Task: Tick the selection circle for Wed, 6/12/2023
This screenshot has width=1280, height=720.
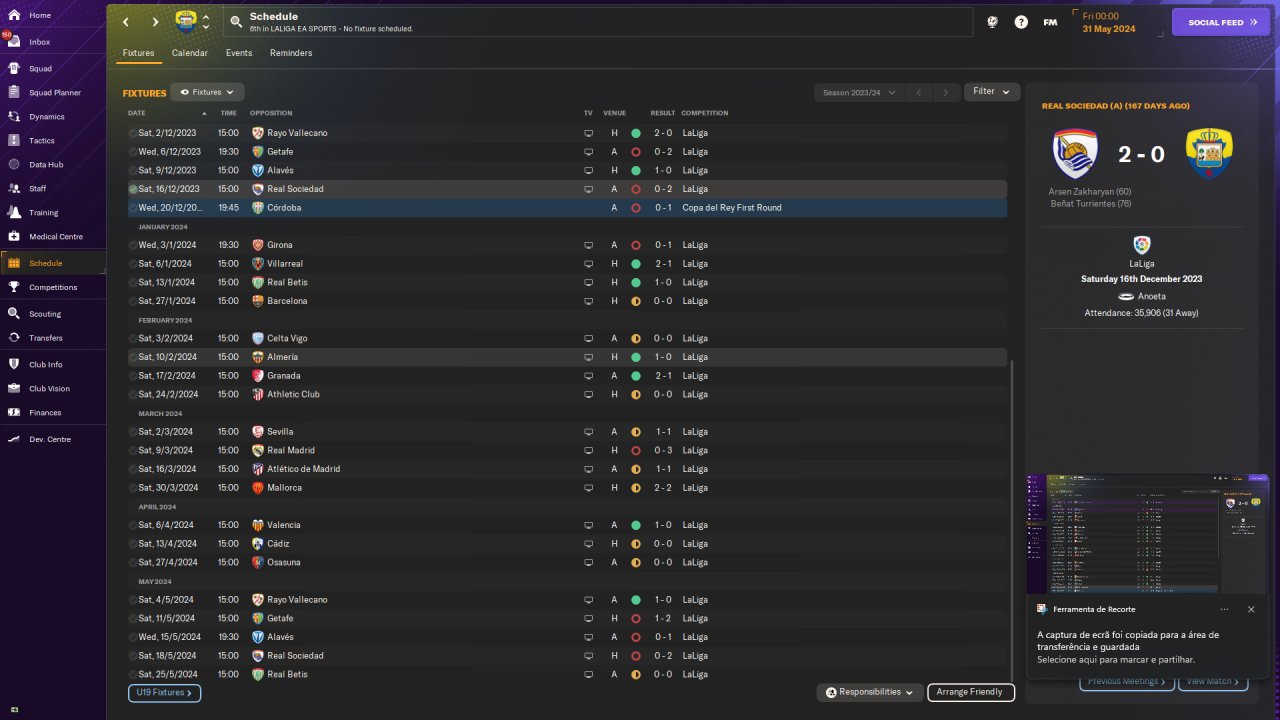Action: 133,152
